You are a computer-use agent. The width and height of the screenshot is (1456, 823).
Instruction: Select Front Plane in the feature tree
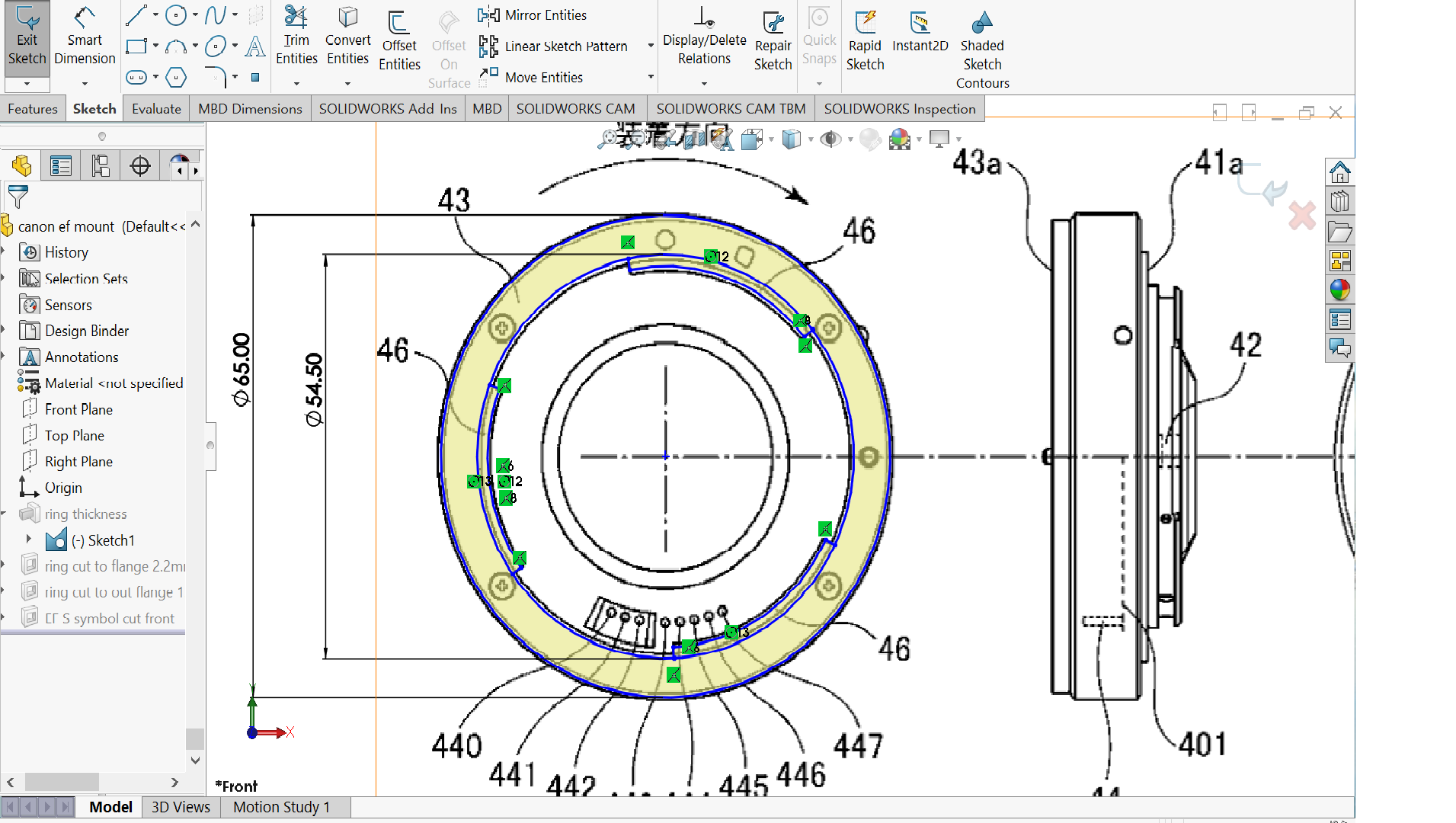78,409
